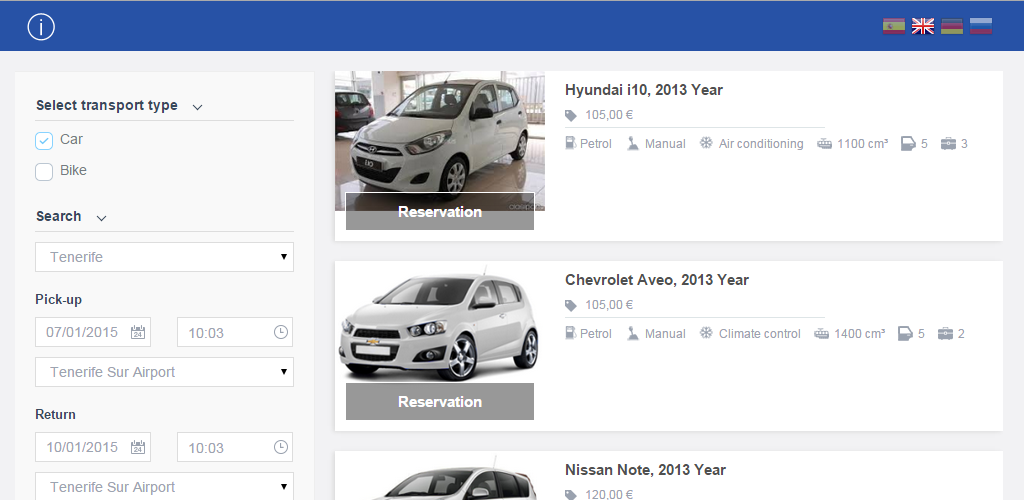Screen dimensions: 1024x500
Task: Click Chevrolet Aveo doors icon
Action: coord(905,334)
